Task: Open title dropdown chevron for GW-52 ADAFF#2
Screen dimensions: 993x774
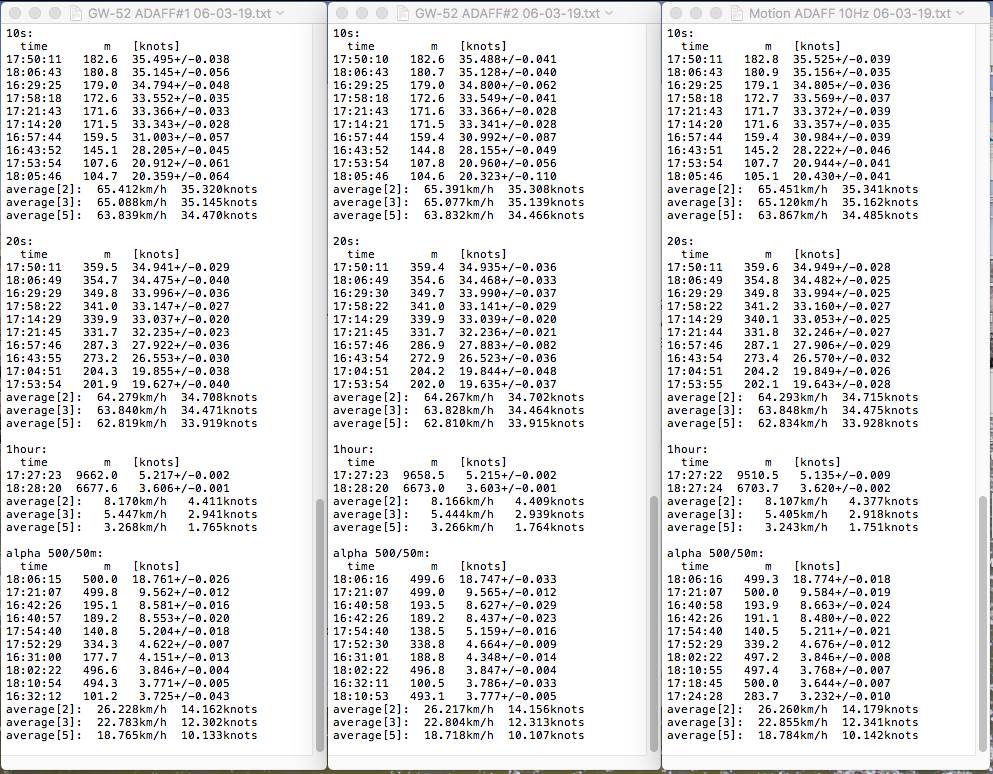Action: 608,14
